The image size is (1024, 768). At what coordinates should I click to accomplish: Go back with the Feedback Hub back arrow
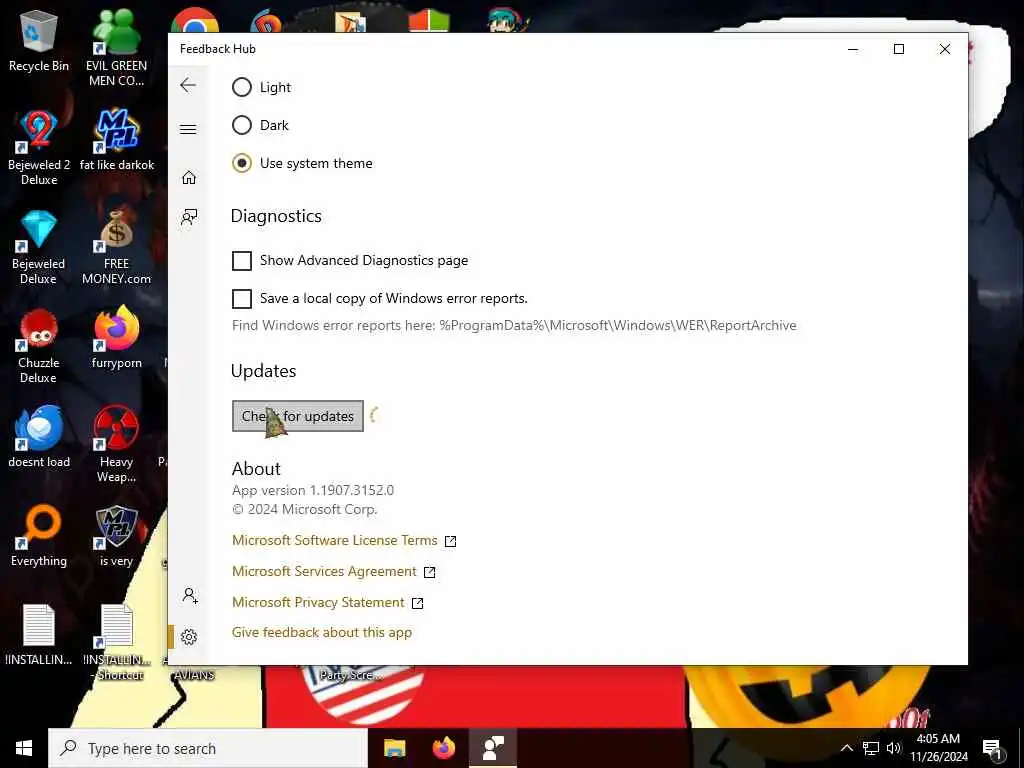188,85
